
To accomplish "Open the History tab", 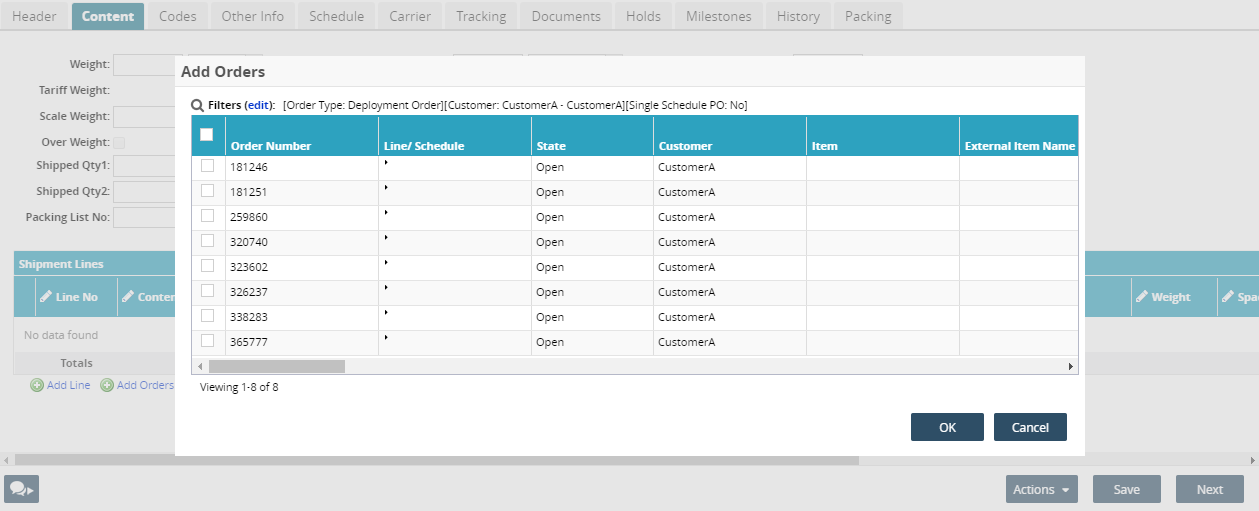I will [798, 16].
